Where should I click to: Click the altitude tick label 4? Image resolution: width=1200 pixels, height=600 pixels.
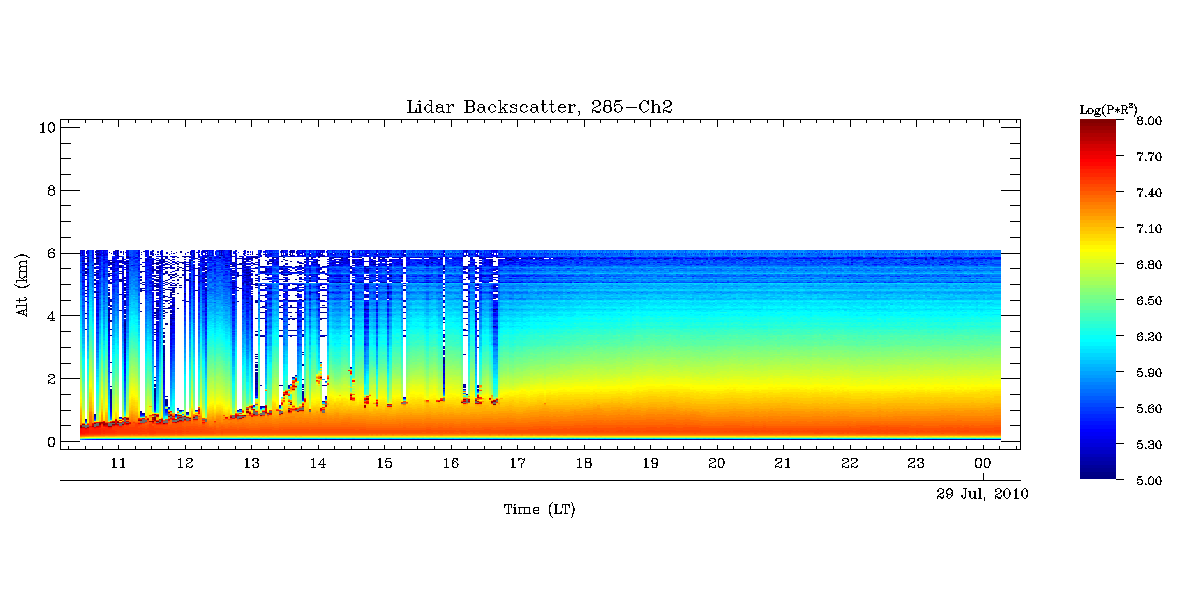pos(50,316)
